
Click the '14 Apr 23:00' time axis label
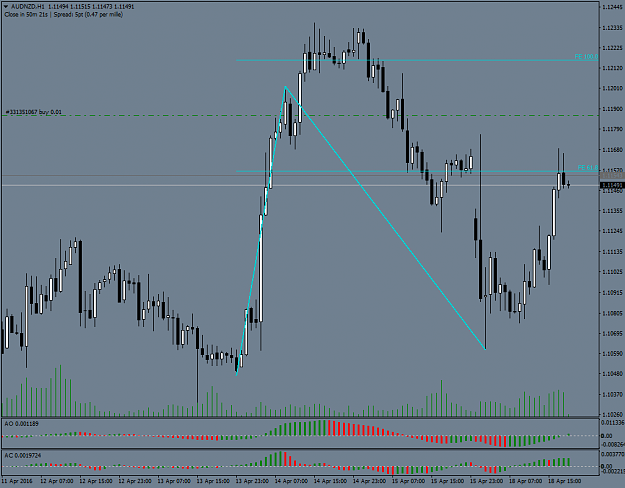pyautogui.click(x=369, y=481)
